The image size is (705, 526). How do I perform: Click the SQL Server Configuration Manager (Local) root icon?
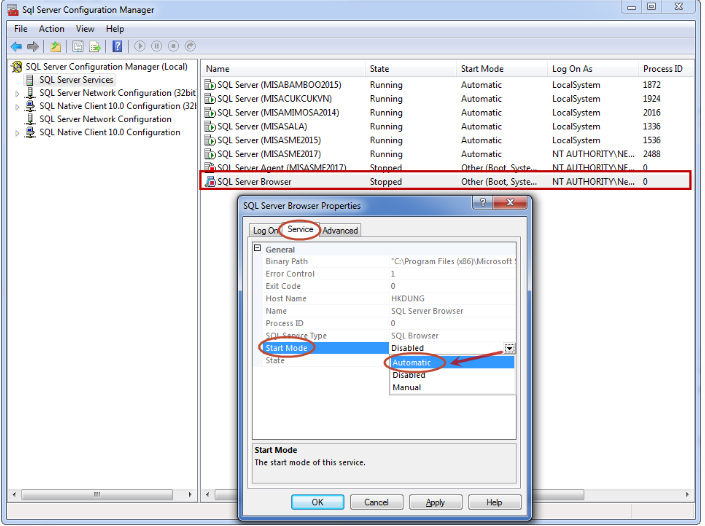17,67
